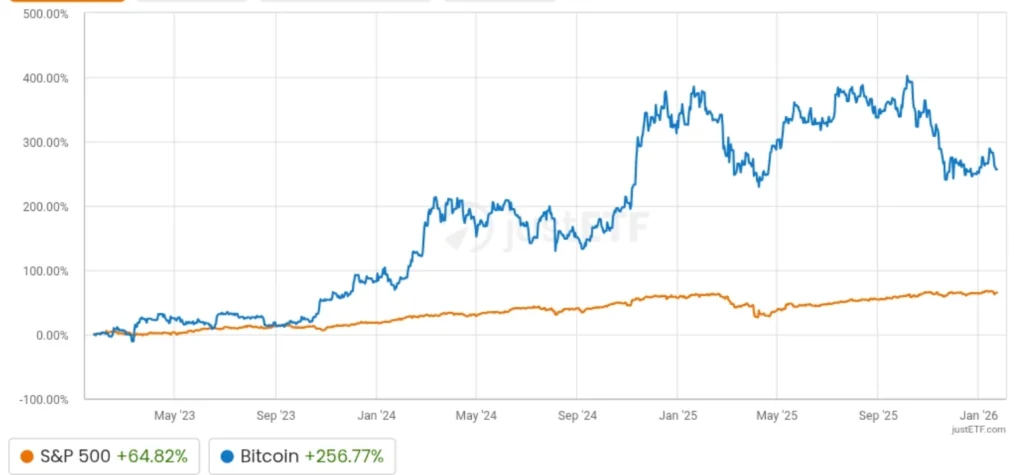Screen dimensions: 1024x475
Task: Click the orange S&P 500 legend dot
Action: tap(27, 456)
